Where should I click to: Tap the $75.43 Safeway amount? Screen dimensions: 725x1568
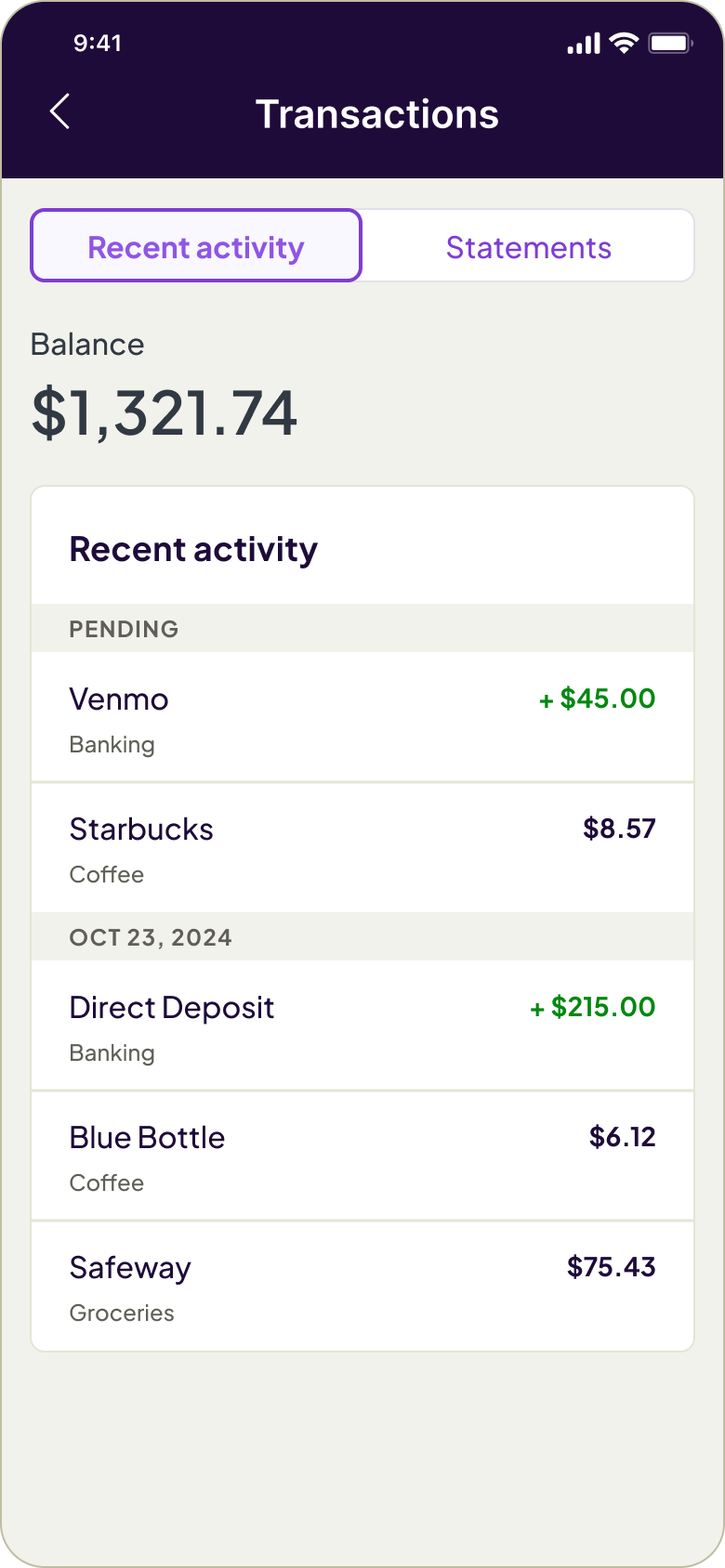[612, 1267]
